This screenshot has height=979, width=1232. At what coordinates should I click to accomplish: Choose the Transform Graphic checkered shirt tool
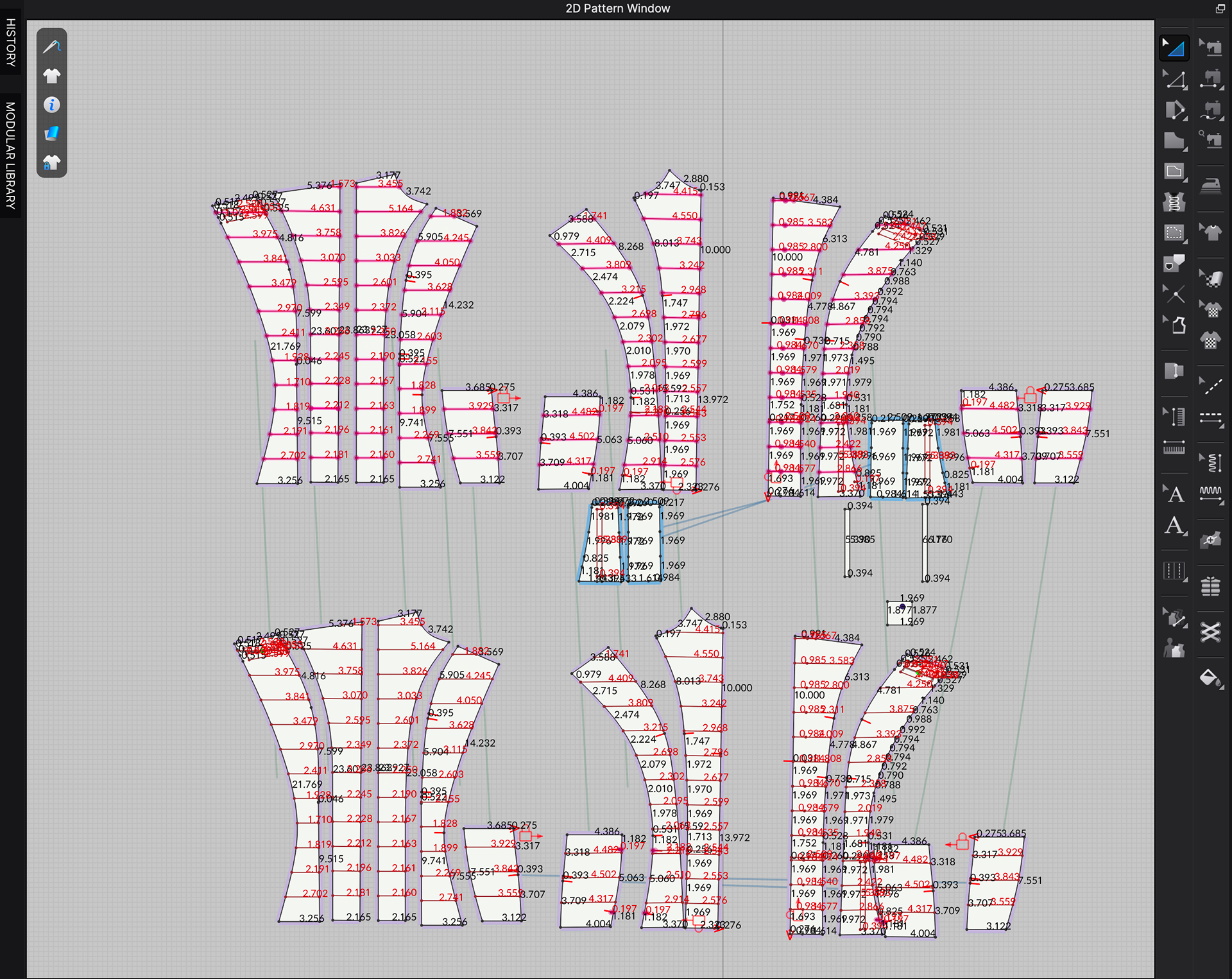pyautogui.click(x=1211, y=309)
